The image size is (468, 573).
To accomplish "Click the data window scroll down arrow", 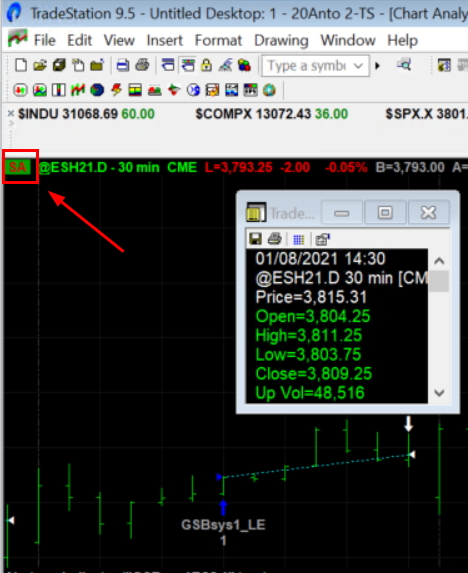I will (439, 392).
